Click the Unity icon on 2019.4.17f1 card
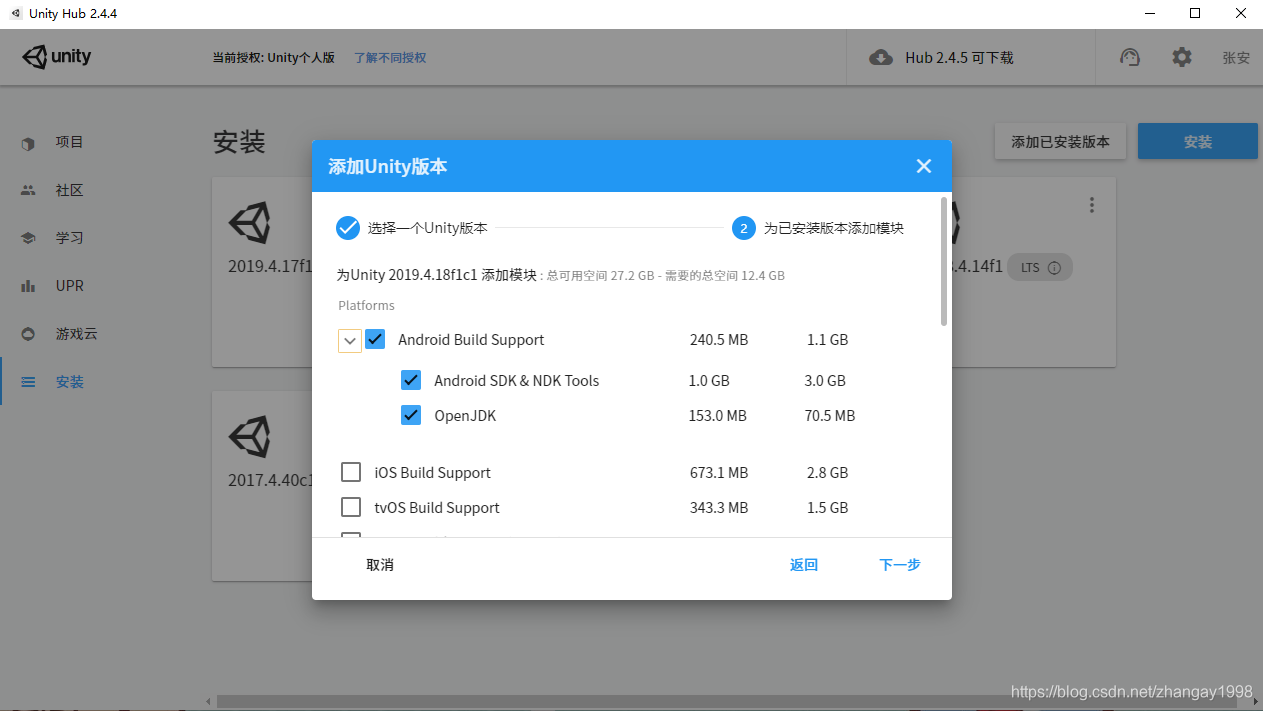The image size is (1263, 711). [249, 222]
